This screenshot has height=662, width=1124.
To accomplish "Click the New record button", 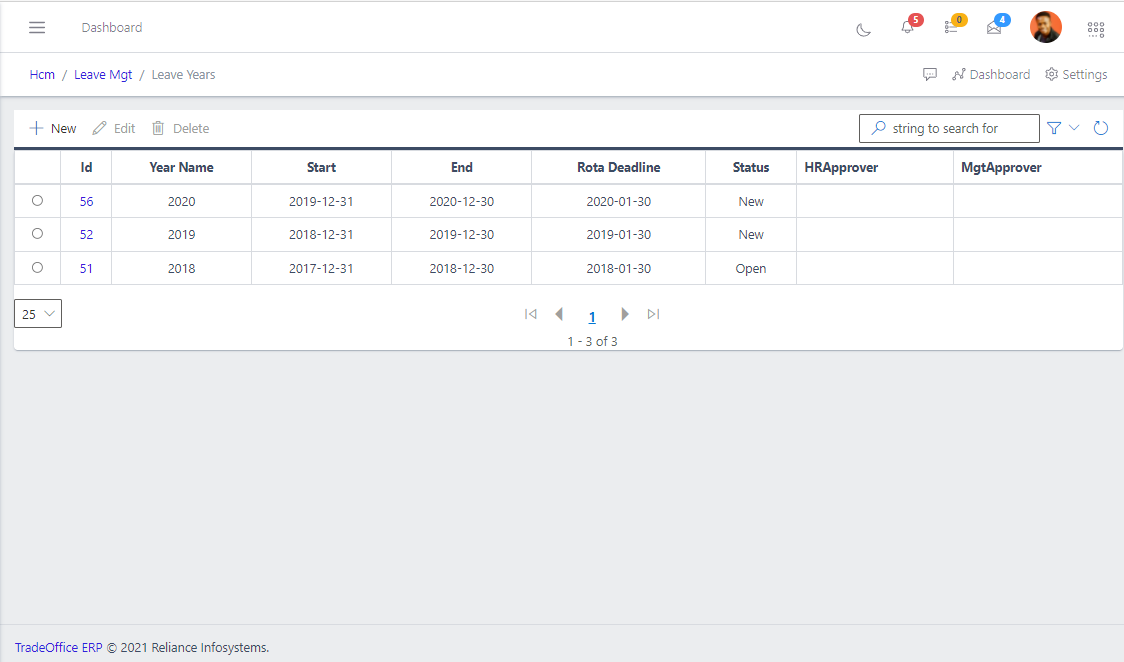I will (x=53, y=128).
